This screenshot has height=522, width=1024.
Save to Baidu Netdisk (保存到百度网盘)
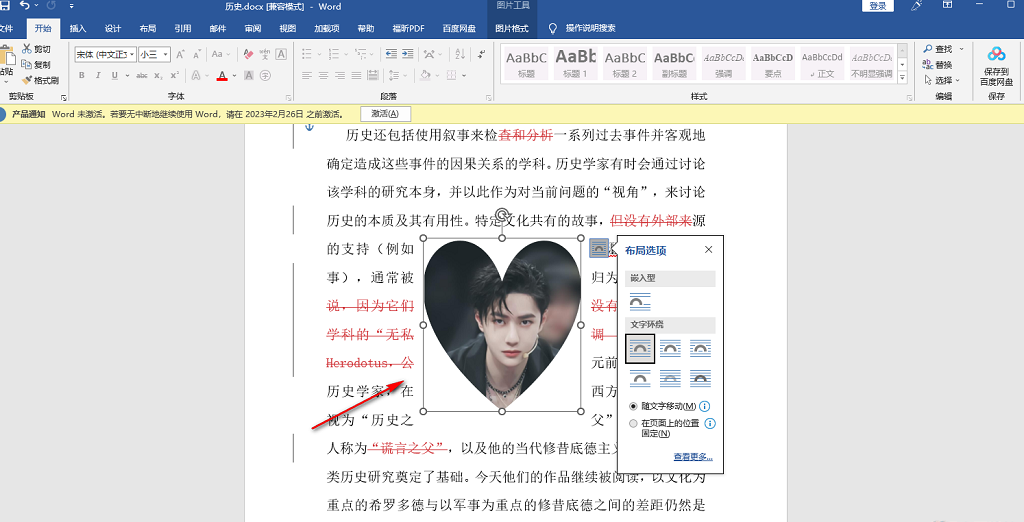pos(996,67)
